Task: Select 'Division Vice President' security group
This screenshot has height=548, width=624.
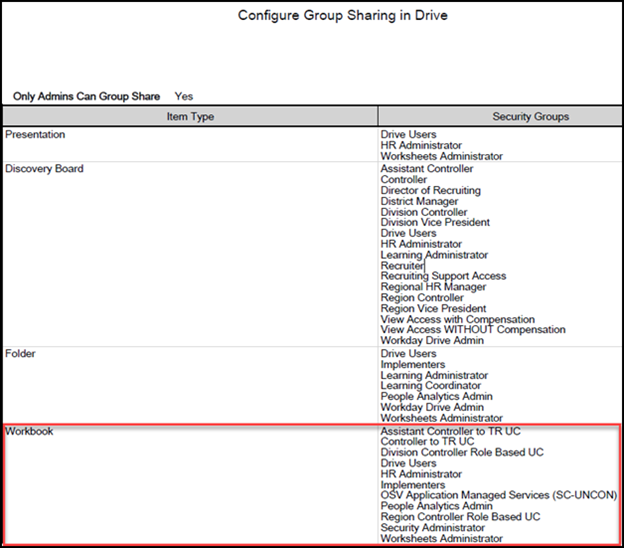Action: (435, 222)
